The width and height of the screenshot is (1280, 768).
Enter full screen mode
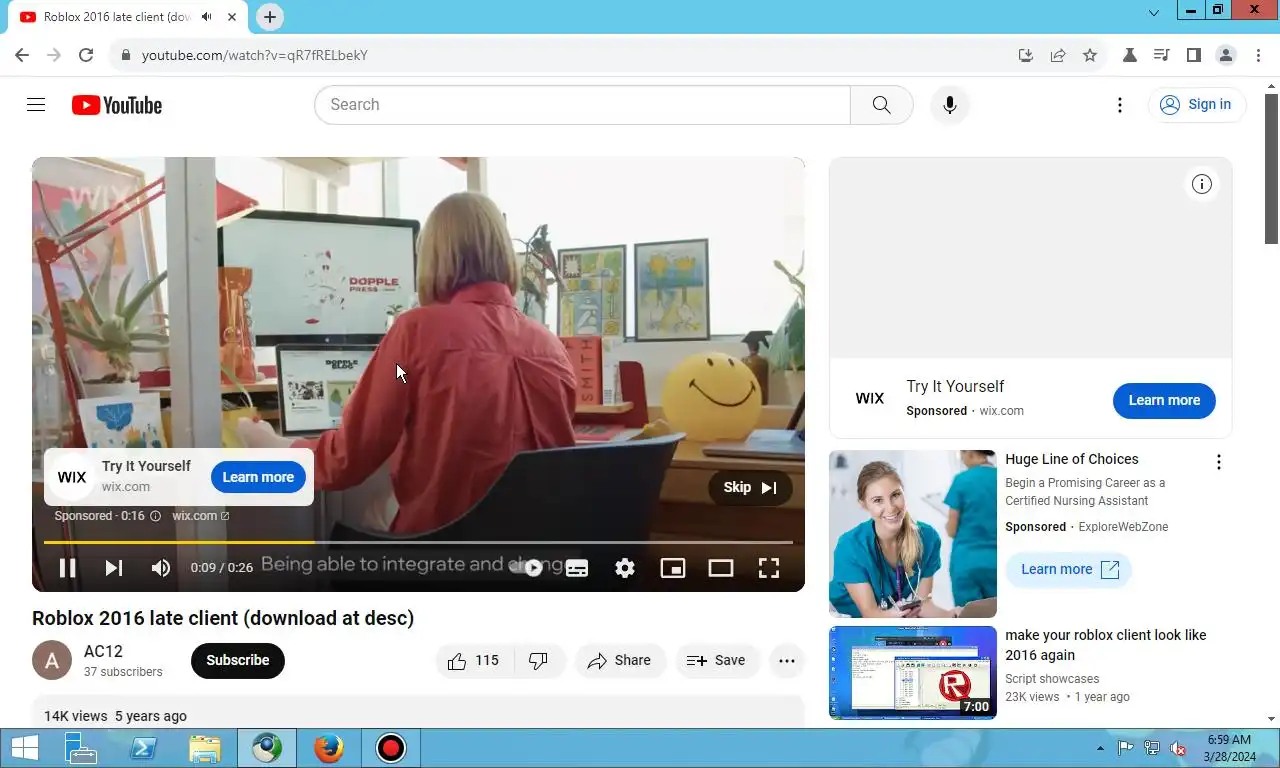(x=769, y=568)
